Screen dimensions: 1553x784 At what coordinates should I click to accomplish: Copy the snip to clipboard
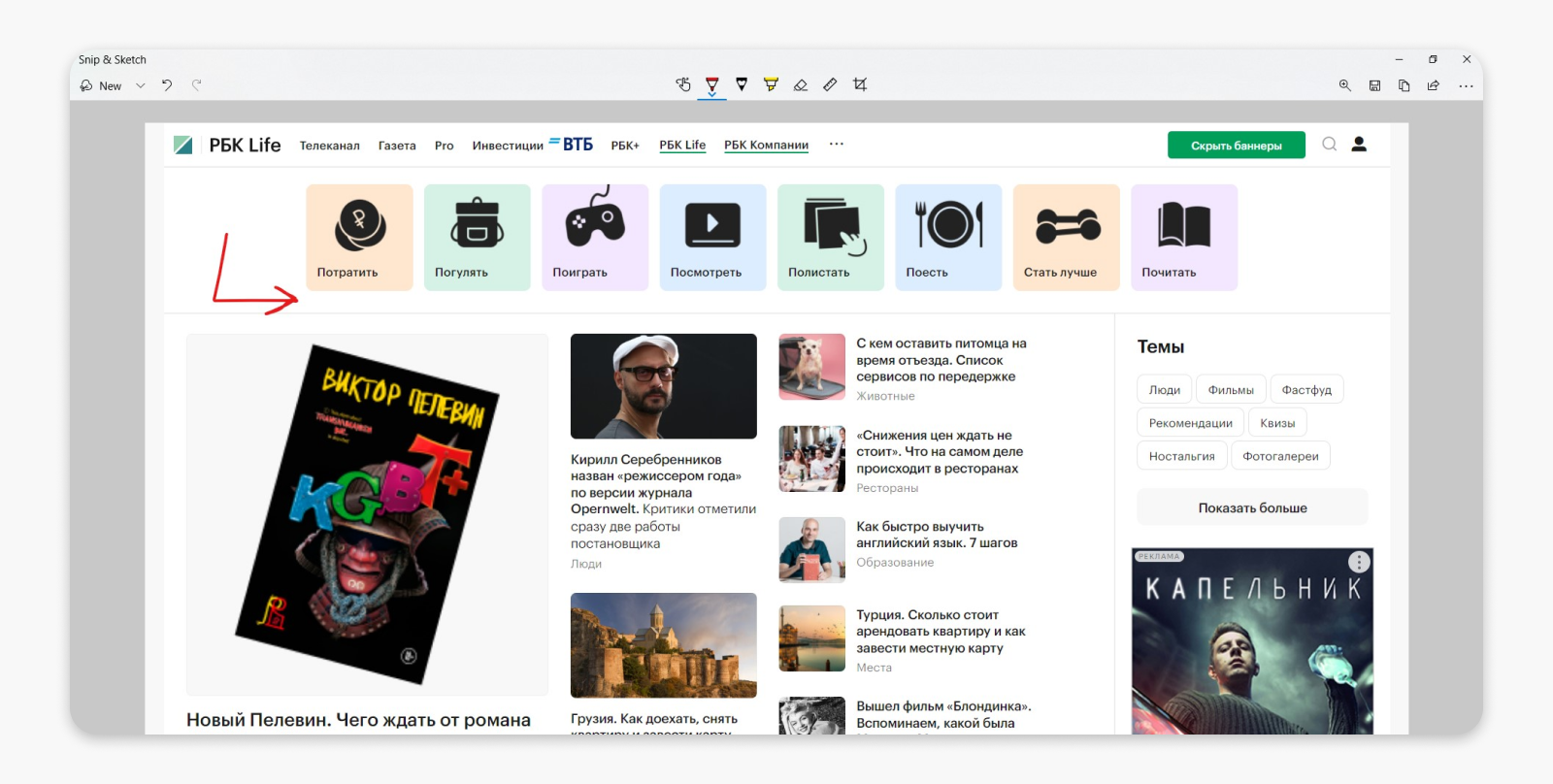click(x=1404, y=85)
